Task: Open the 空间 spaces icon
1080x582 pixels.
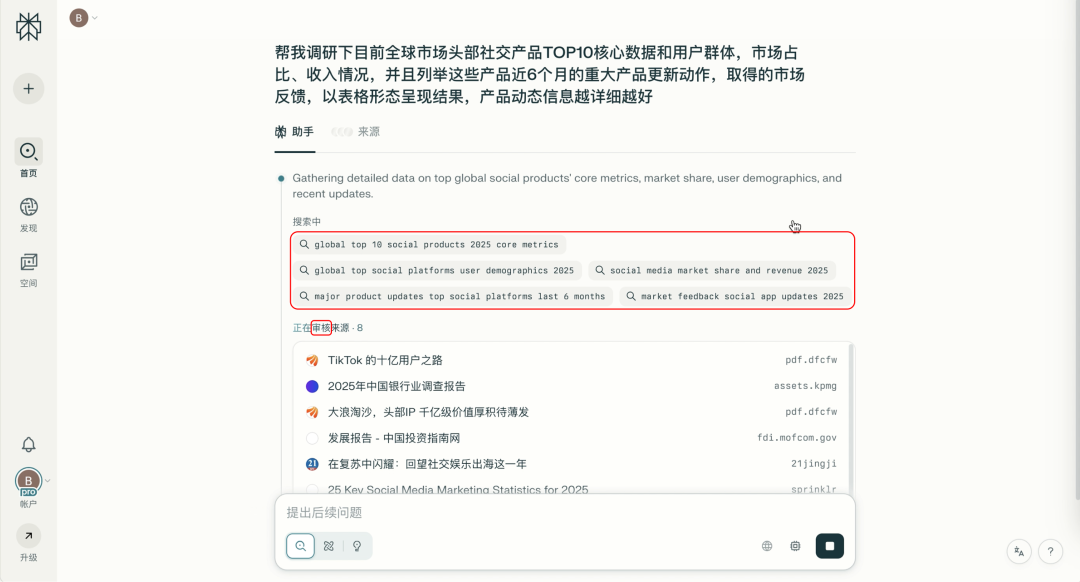Action: tap(28, 262)
